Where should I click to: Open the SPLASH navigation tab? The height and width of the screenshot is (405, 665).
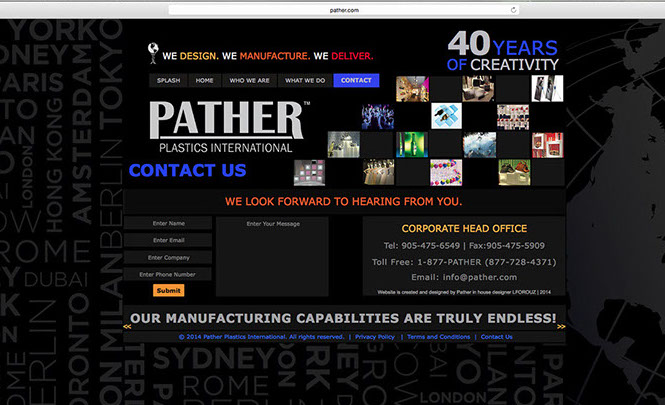coord(168,80)
